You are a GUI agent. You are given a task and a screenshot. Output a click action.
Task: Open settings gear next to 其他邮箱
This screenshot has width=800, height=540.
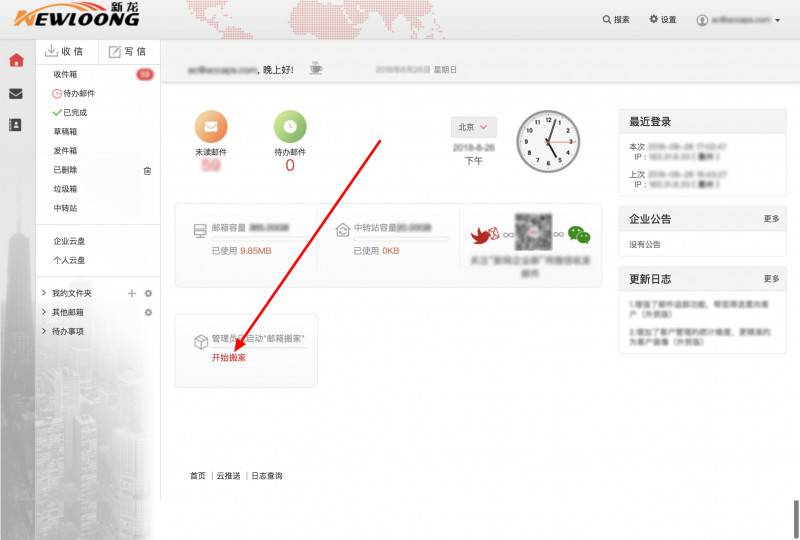point(148,312)
